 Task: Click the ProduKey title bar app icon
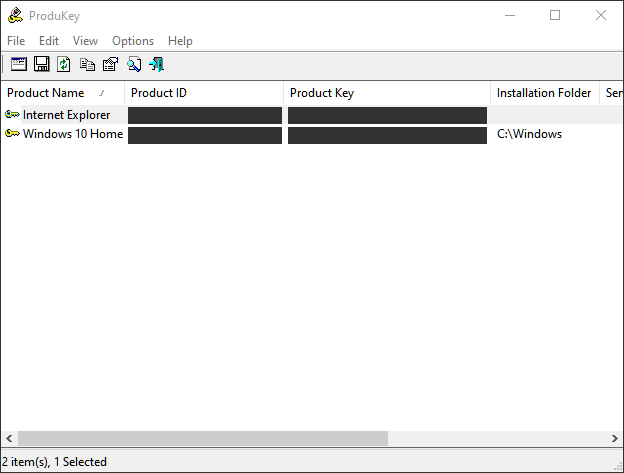click(15, 16)
